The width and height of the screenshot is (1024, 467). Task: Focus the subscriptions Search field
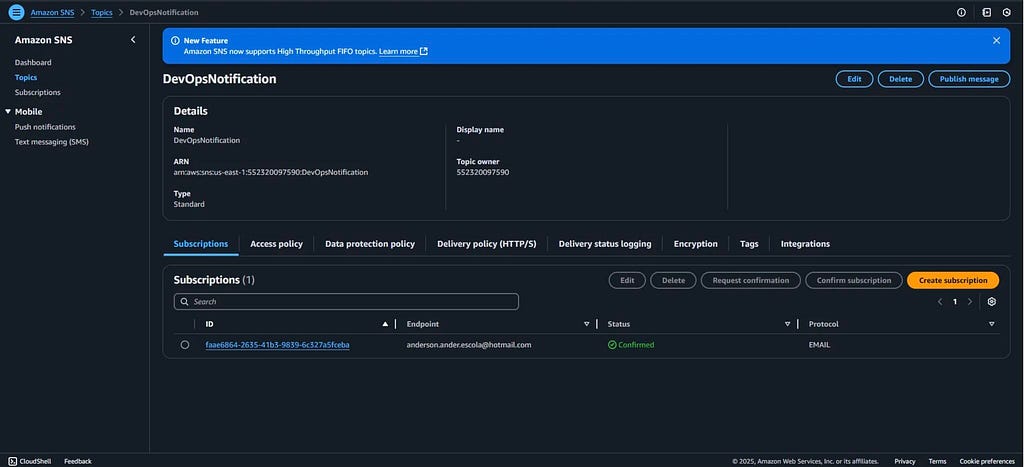pyautogui.click(x=346, y=302)
